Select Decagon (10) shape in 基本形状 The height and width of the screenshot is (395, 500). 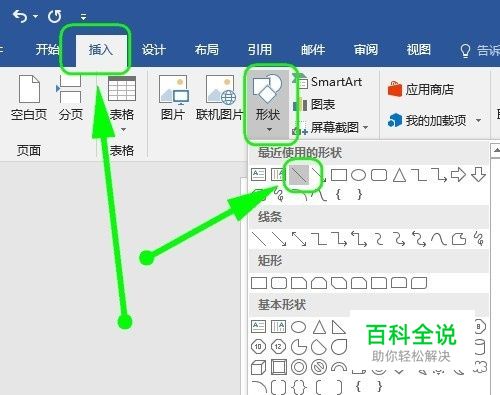click(258, 347)
